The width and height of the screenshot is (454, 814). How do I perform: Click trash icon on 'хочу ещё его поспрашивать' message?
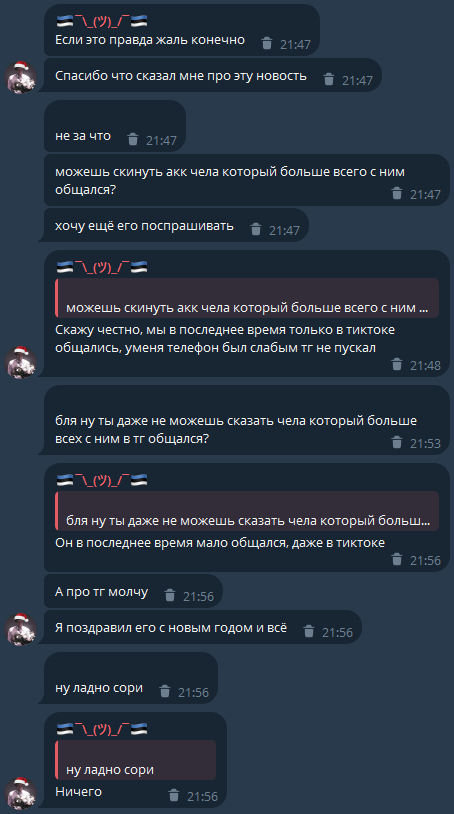pos(256,229)
